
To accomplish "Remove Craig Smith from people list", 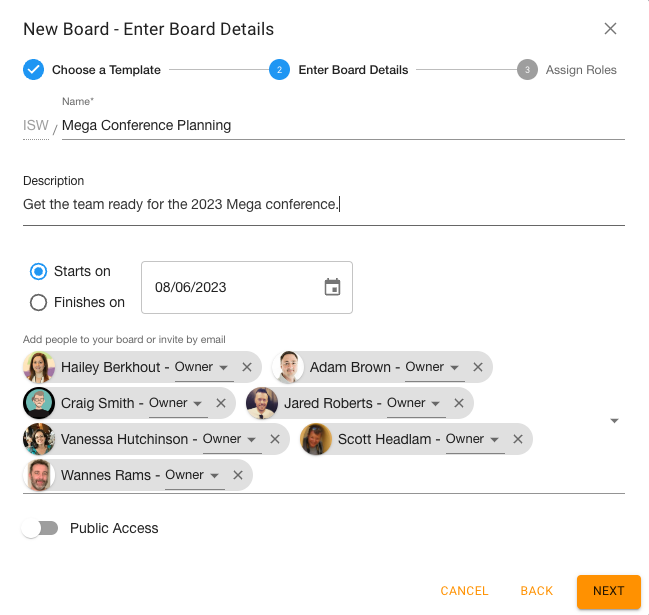I will tap(221, 403).
